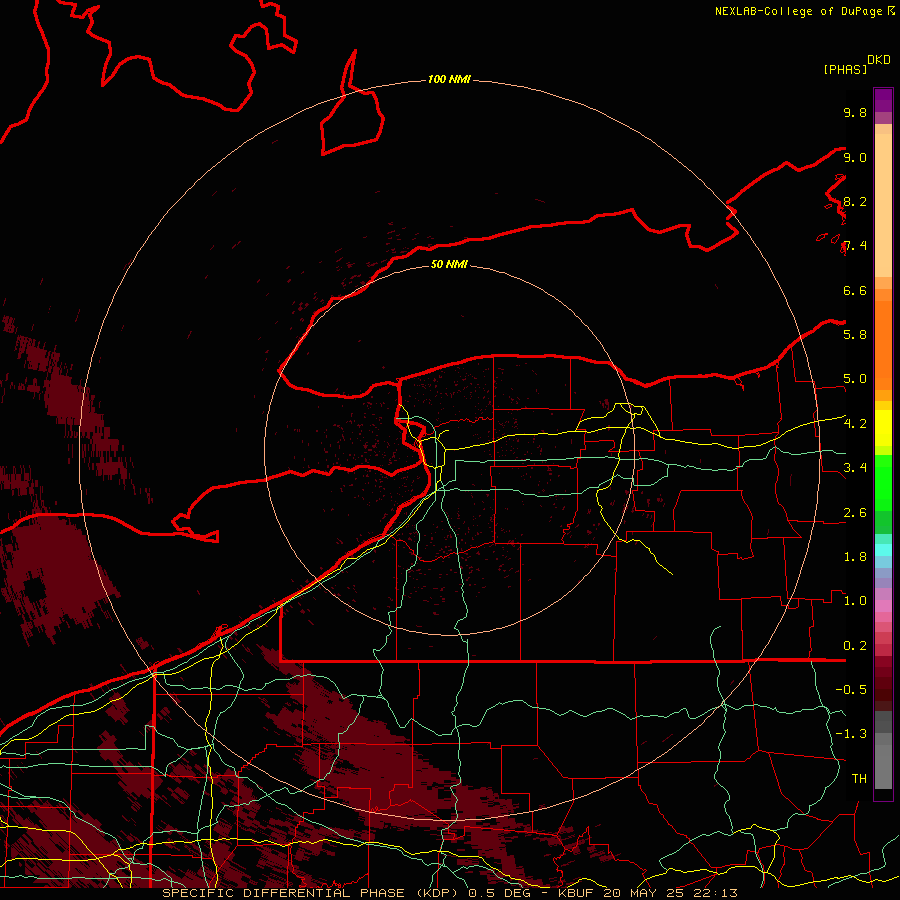This screenshot has width=900, height=900.
Task: Click the 3.4 value on the color scale
Action: tap(855, 467)
